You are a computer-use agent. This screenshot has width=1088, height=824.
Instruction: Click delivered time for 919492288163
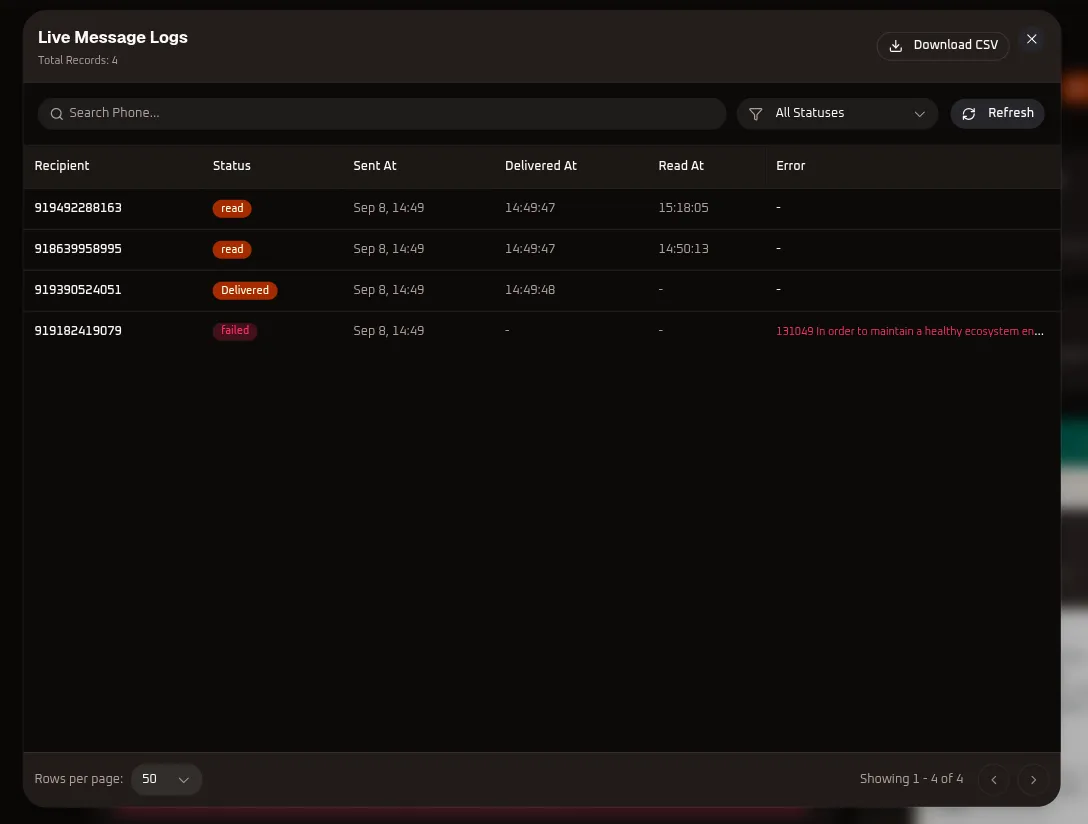(x=530, y=208)
